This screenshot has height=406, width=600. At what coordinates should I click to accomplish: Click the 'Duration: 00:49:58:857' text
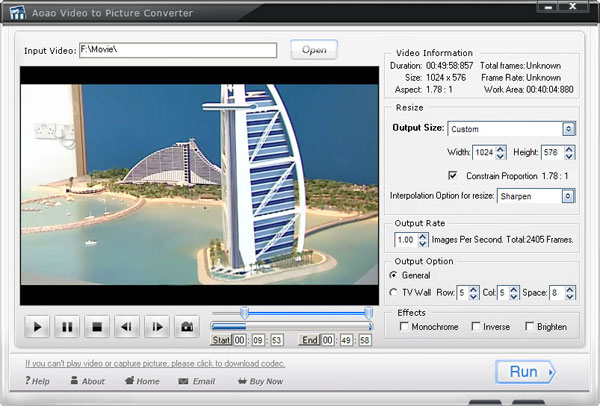point(432,66)
